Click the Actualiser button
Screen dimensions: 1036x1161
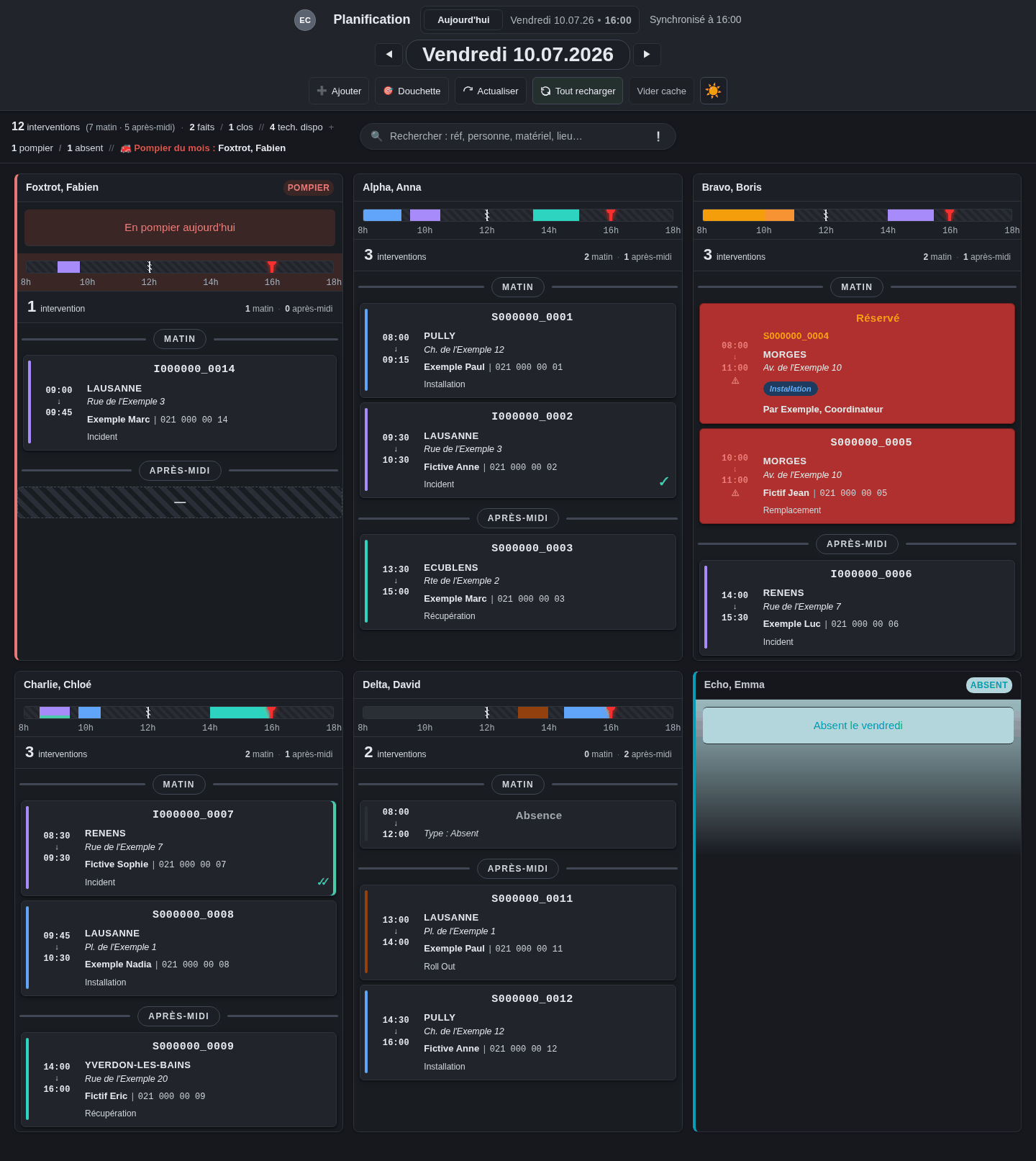click(x=491, y=91)
